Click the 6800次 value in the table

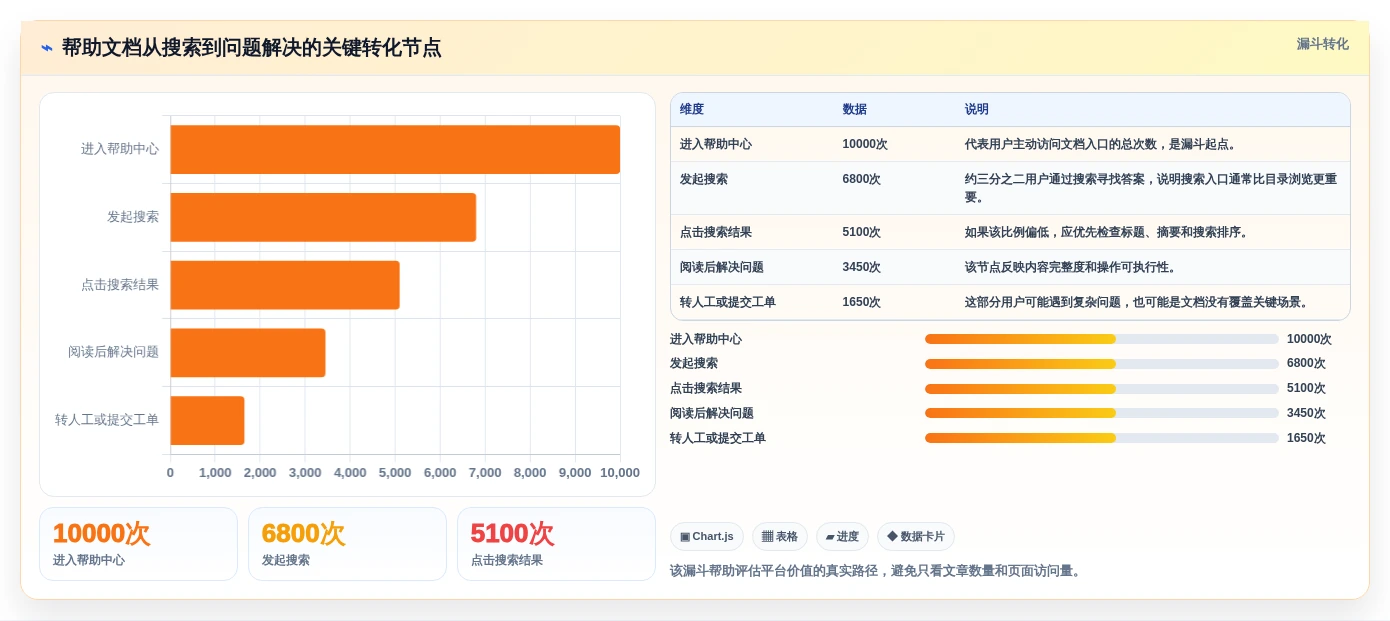point(862,180)
